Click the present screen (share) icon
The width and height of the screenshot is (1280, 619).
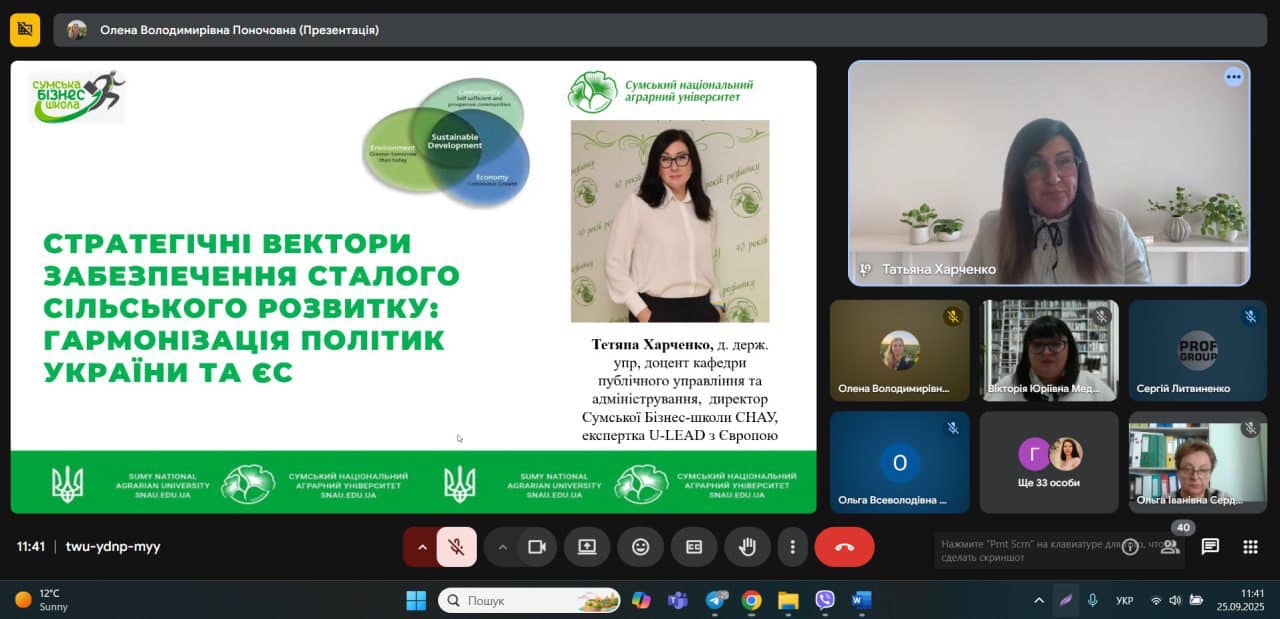[x=587, y=547]
